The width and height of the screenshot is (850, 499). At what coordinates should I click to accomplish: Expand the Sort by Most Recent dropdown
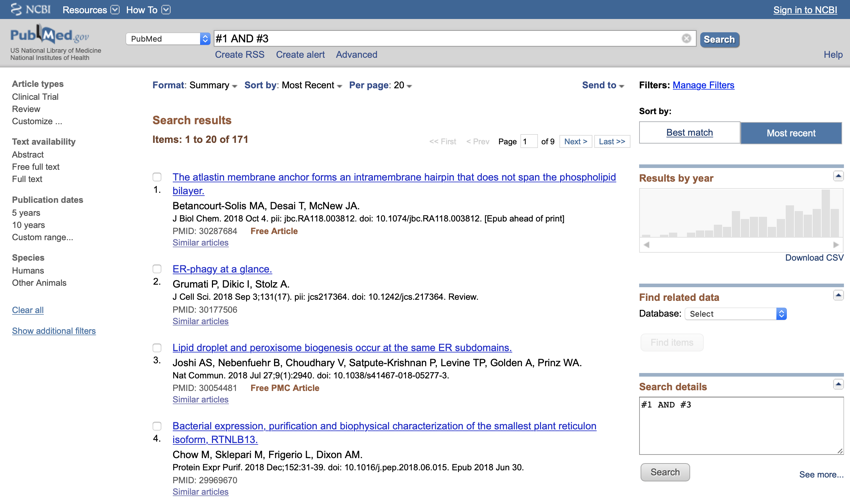(312, 86)
